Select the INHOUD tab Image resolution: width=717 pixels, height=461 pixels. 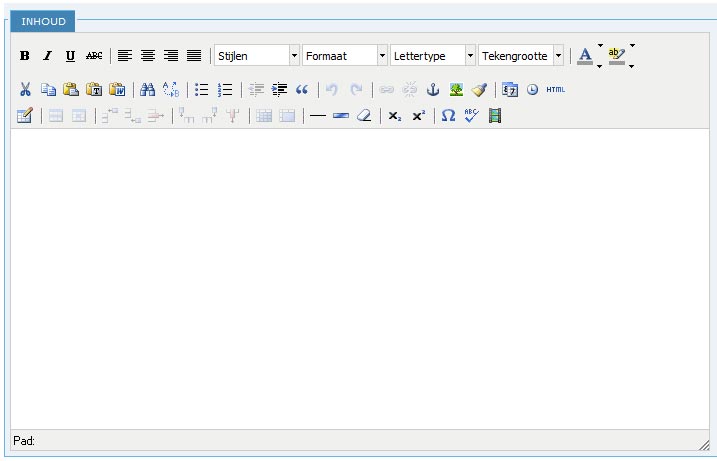click(43, 21)
